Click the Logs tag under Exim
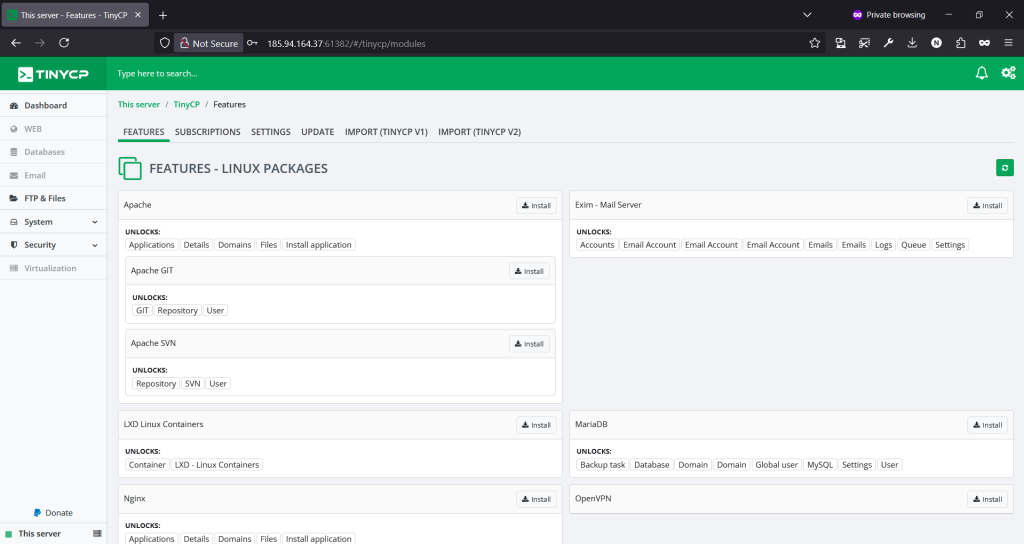 883,245
